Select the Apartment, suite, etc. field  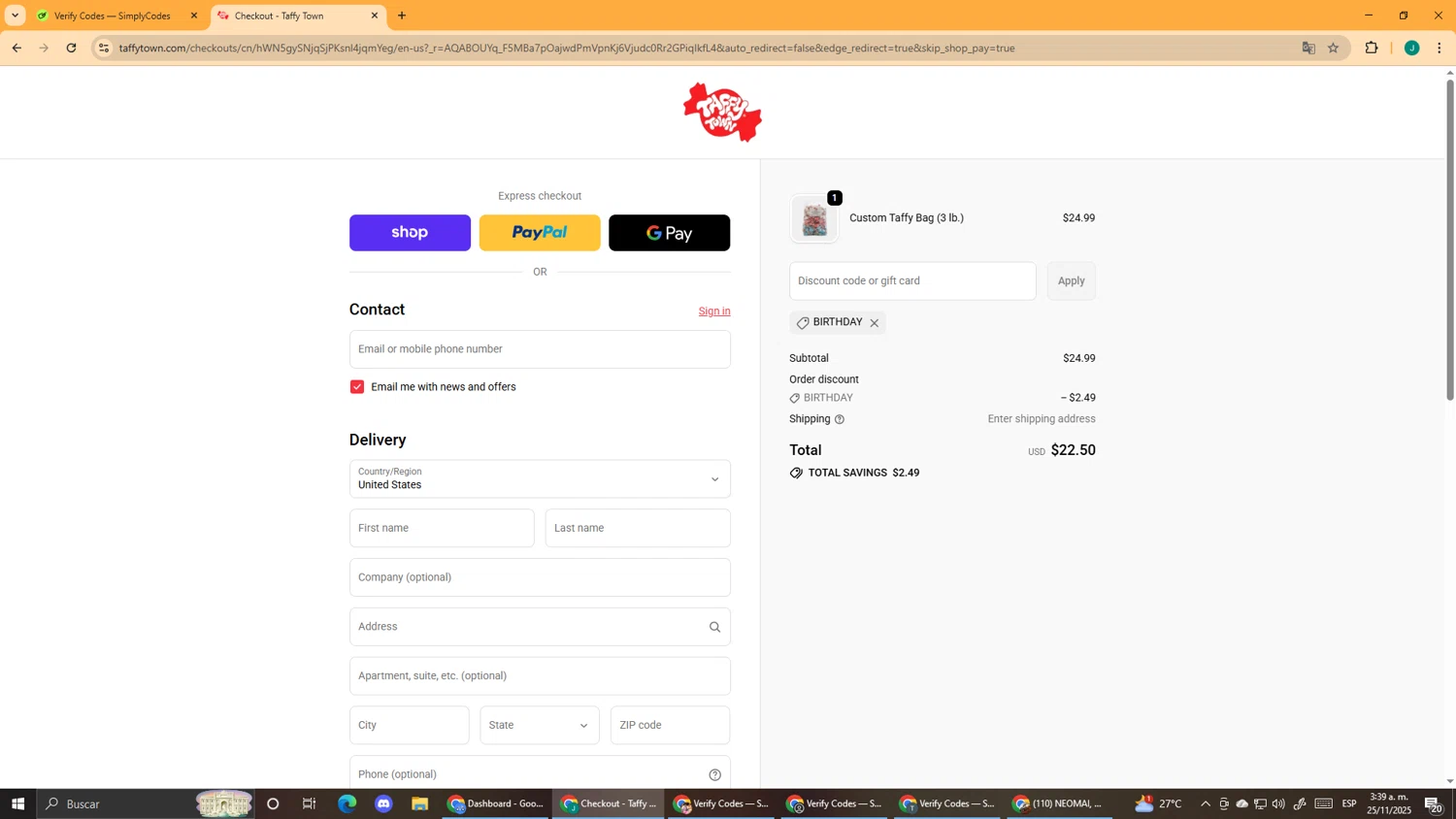tap(540, 676)
